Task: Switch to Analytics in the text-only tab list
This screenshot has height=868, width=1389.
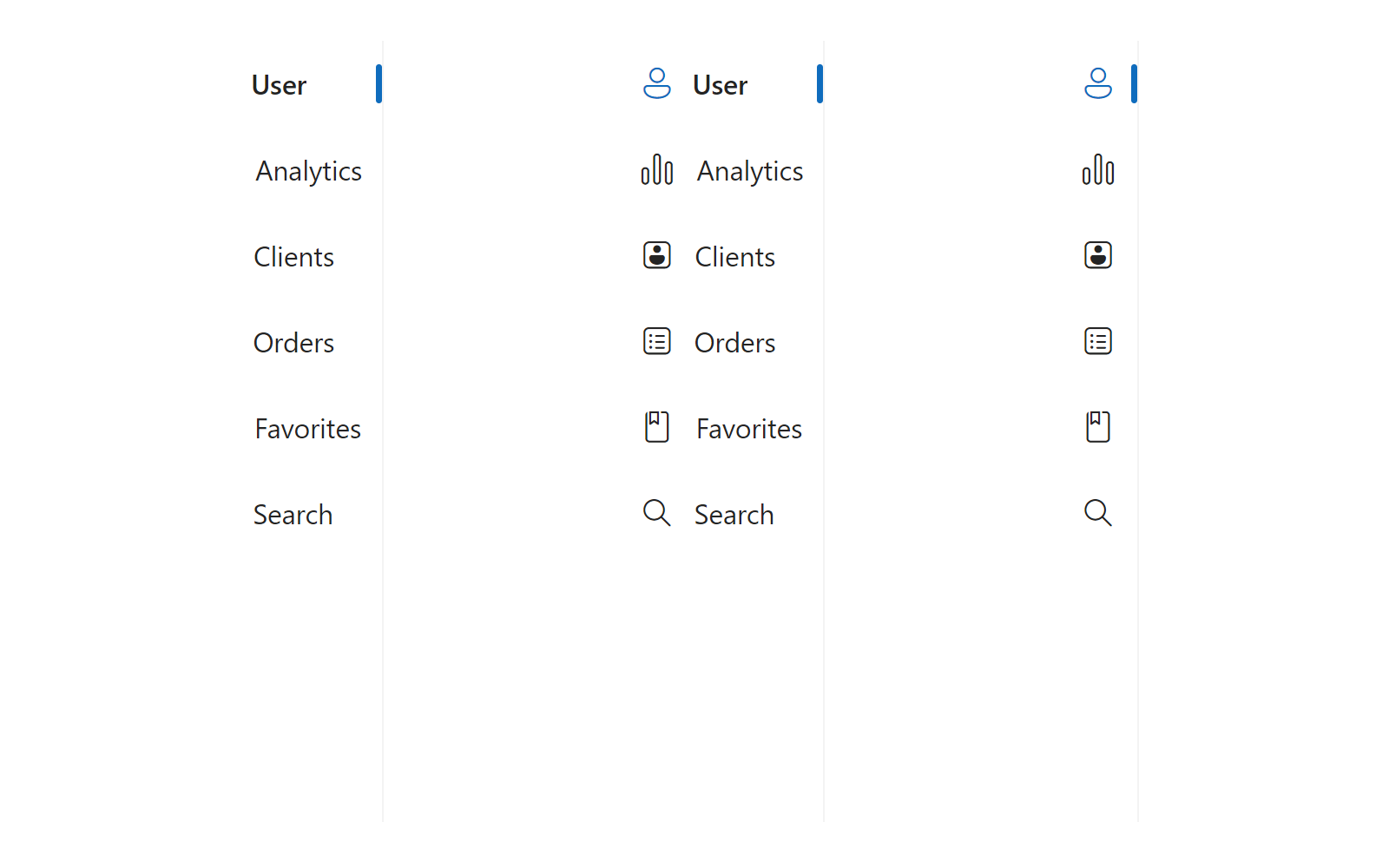Action: click(x=308, y=171)
